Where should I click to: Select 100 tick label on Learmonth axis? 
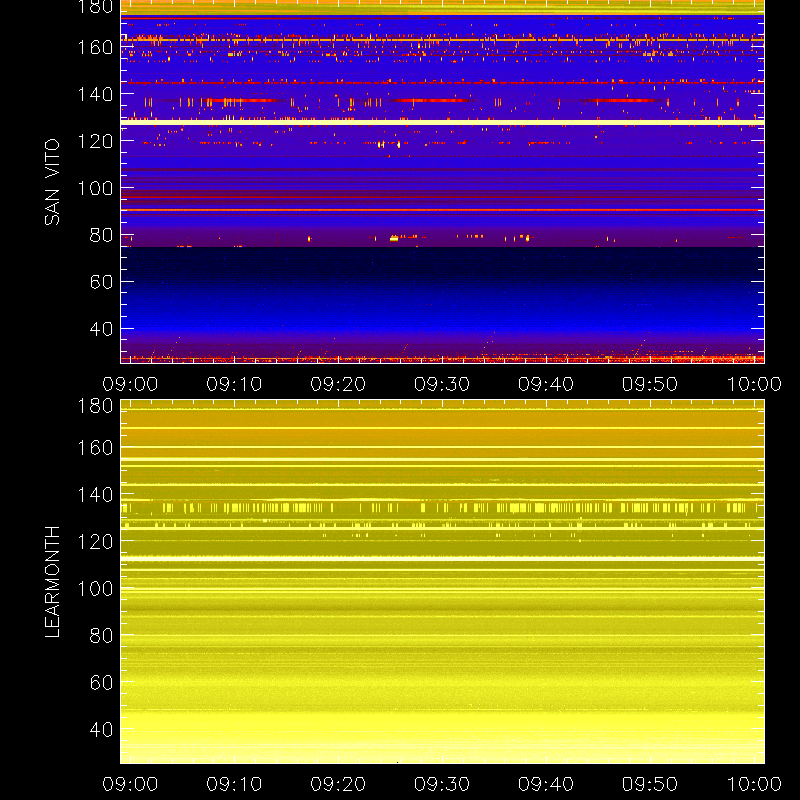[x=95, y=589]
